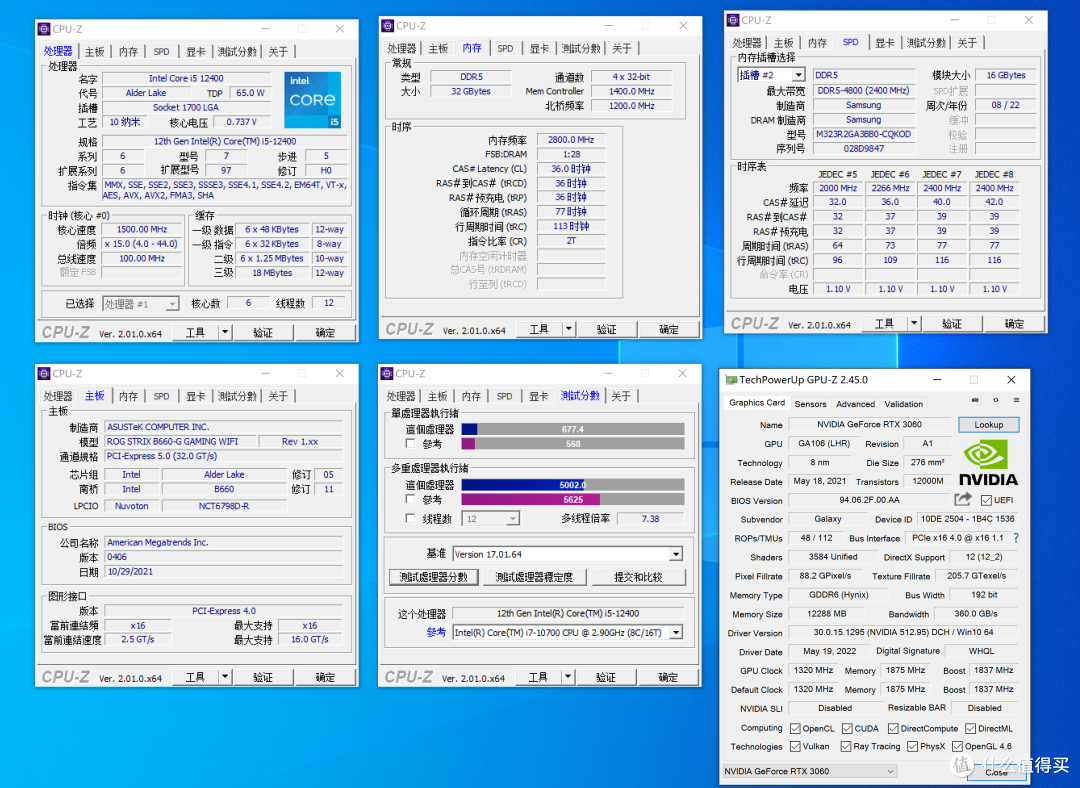The height and width of the screenshot is (788, 1080).
Task: Toggle the OpenCL checkbox
Action: pos(796,729)
